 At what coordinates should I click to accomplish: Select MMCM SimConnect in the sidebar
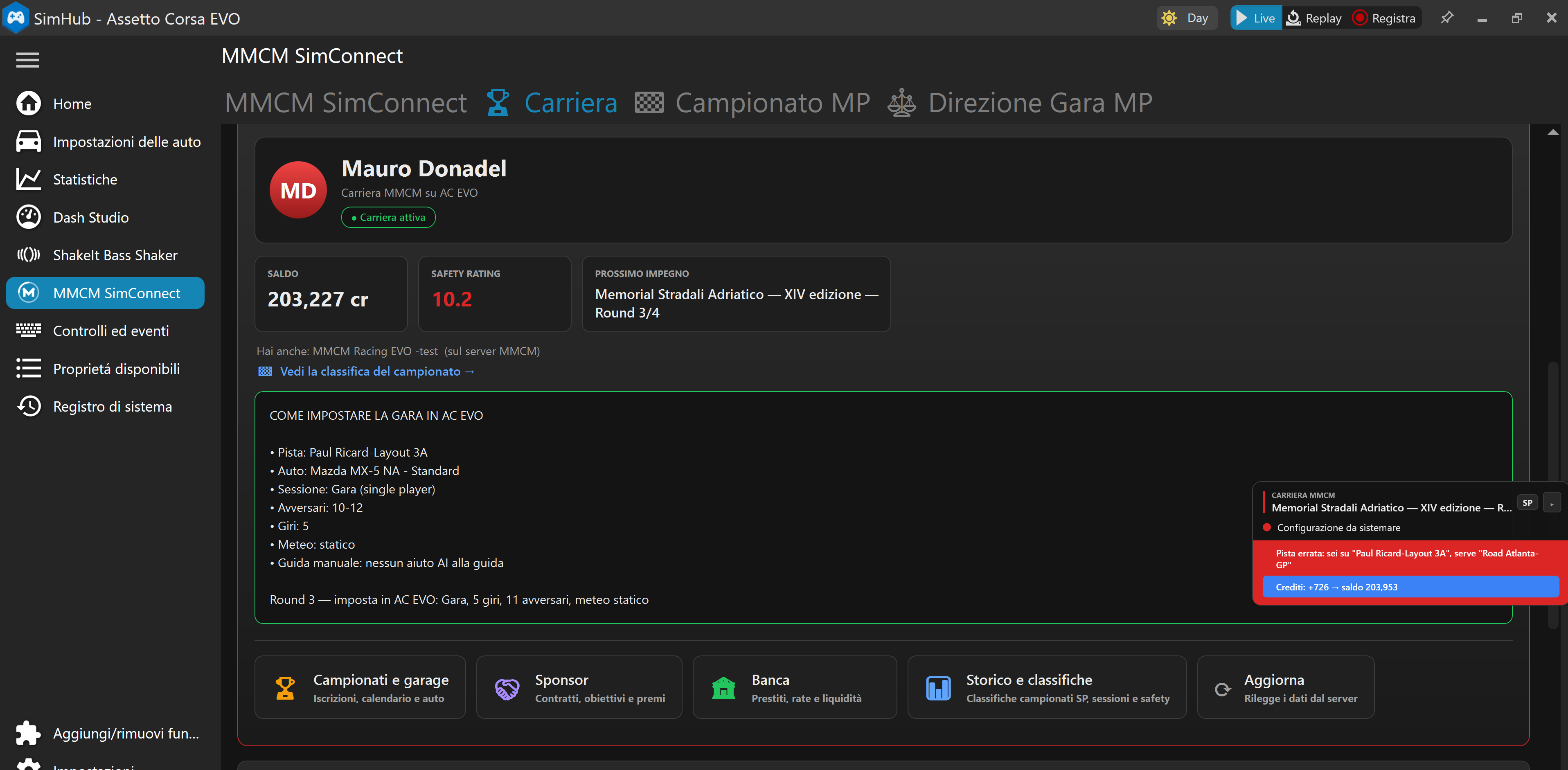coord(105,293)
